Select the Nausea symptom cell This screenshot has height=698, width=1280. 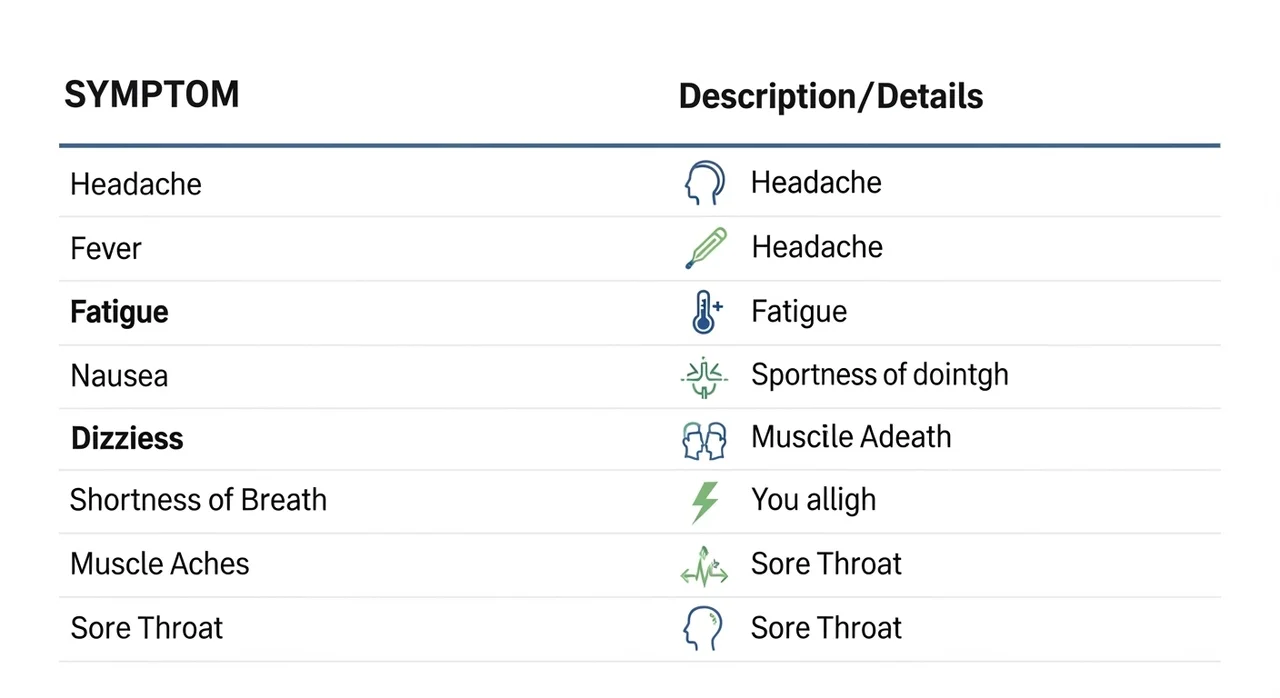coord(119,377)
